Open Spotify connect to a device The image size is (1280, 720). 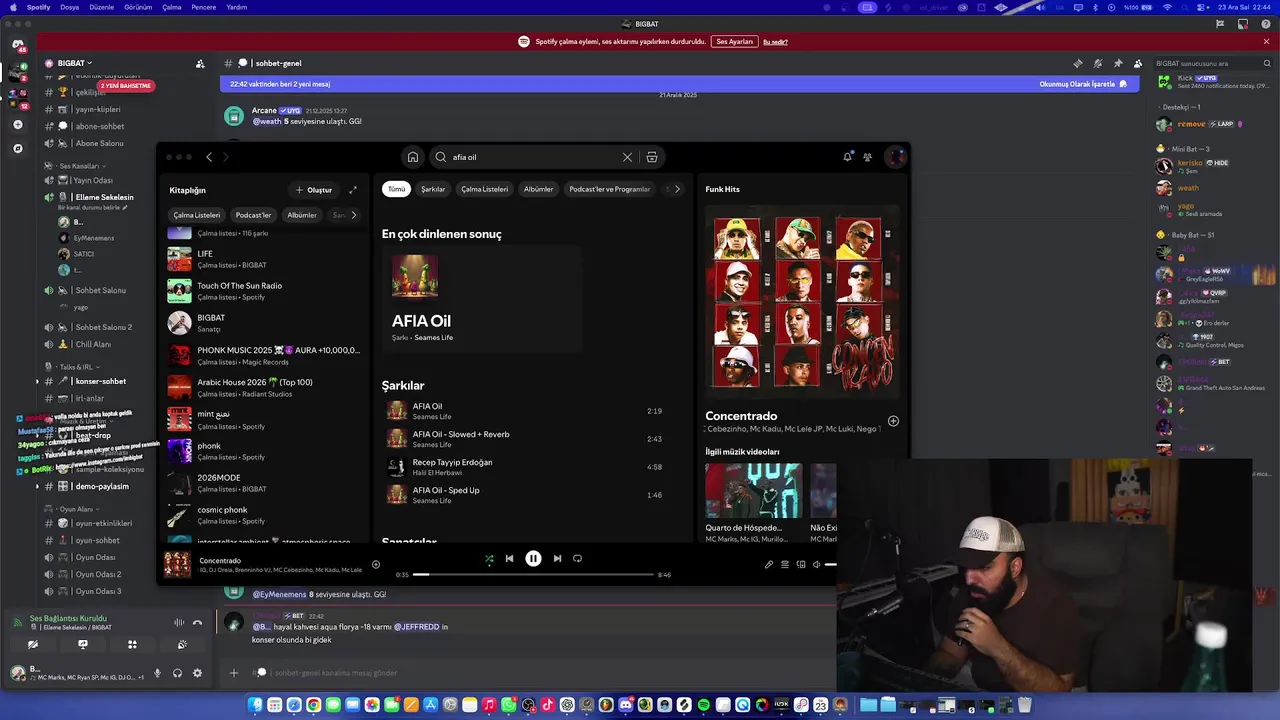801,564
